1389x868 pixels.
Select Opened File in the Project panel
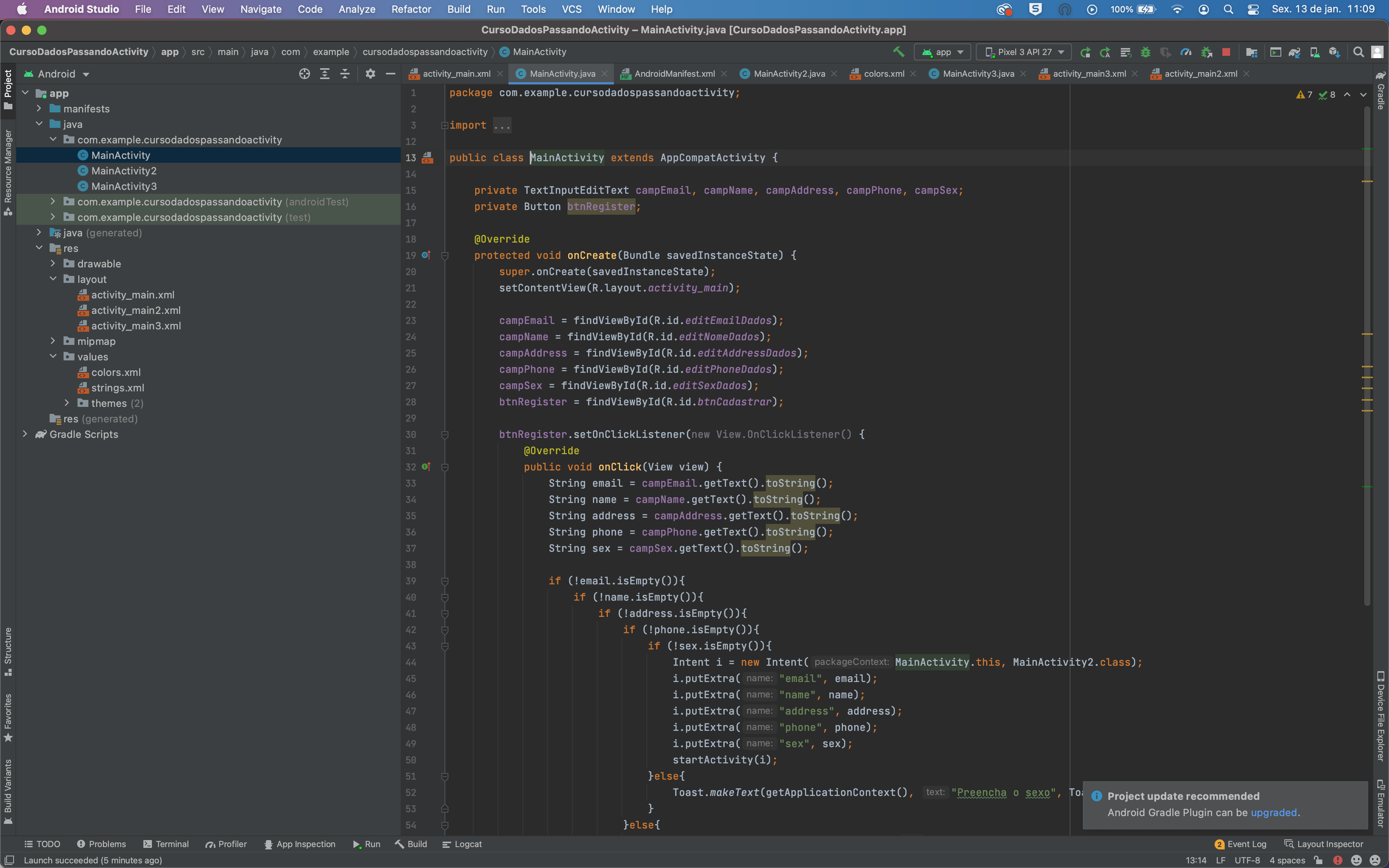click(x=305, y=74)
